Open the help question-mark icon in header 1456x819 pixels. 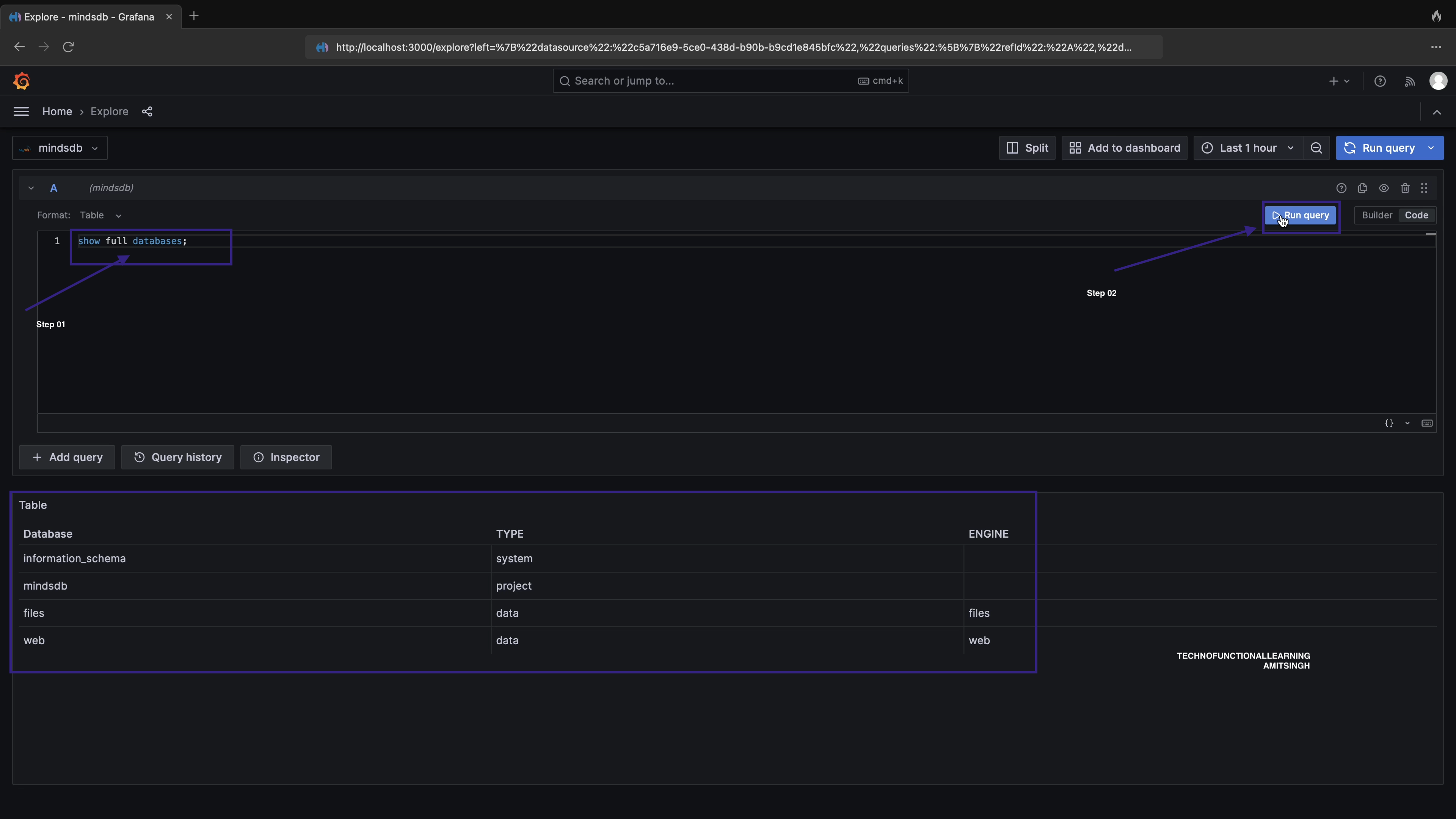1380,82
